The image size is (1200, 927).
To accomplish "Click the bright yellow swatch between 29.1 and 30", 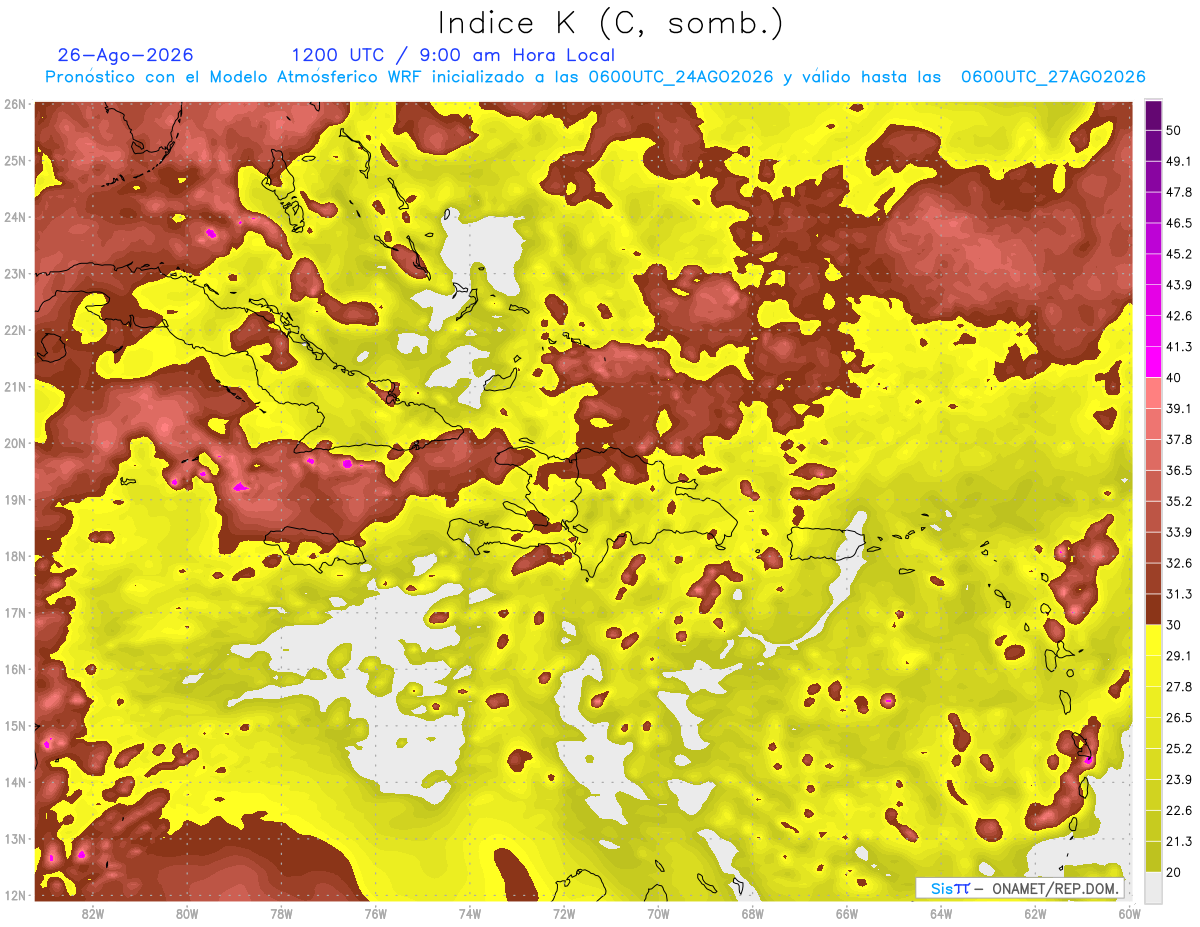I will tap(1153, 640).
